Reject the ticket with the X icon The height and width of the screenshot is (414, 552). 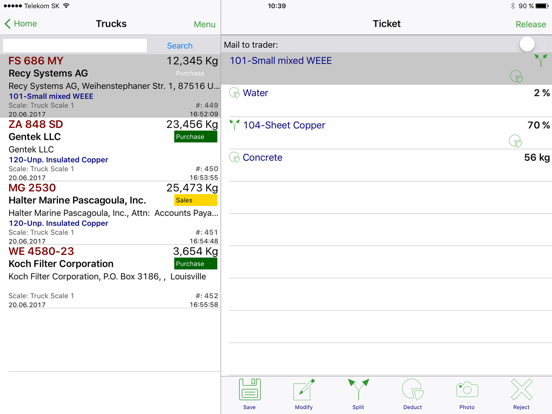point(521,390)
